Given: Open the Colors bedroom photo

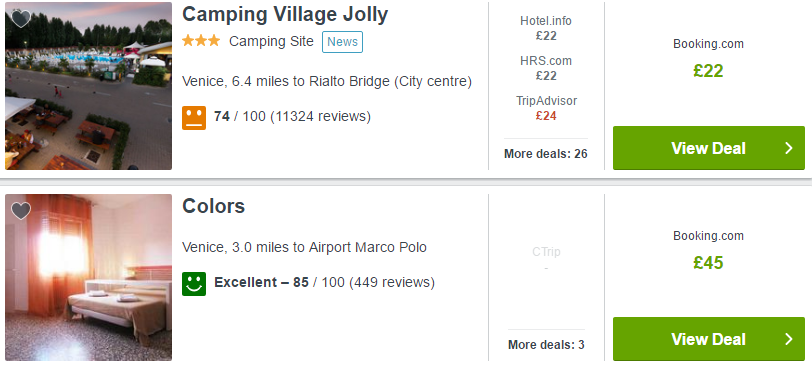Looking at the screenshot, I should tap(89, 277).
